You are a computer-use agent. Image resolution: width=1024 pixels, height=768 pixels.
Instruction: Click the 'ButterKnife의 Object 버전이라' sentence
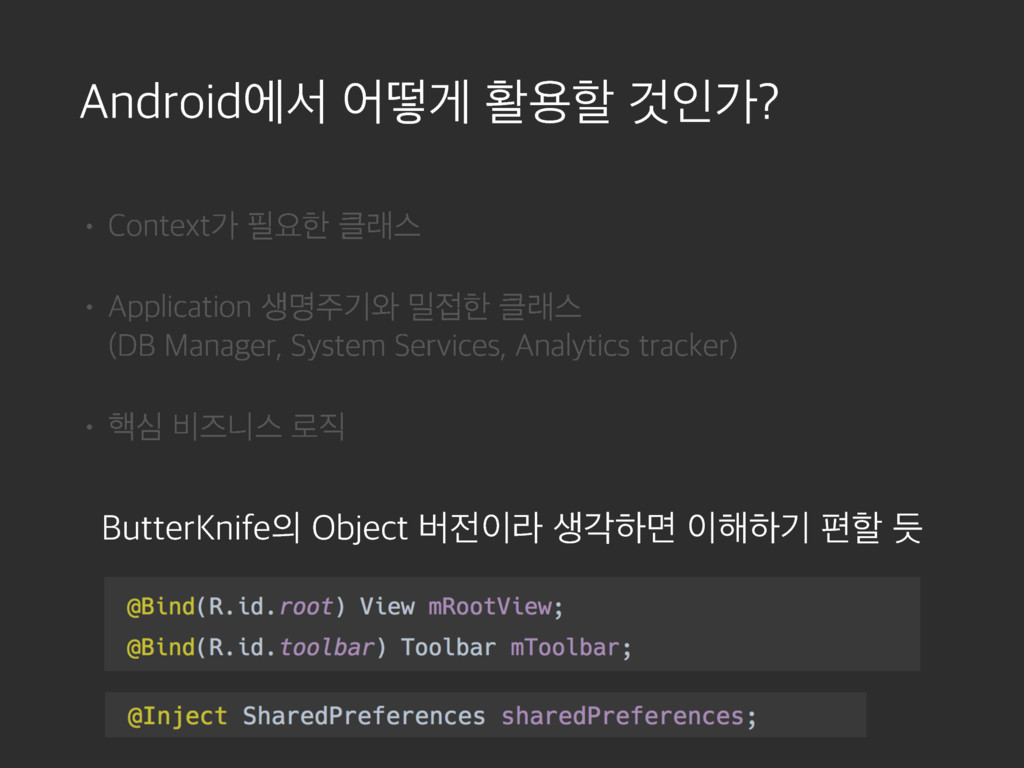[512, 528]
